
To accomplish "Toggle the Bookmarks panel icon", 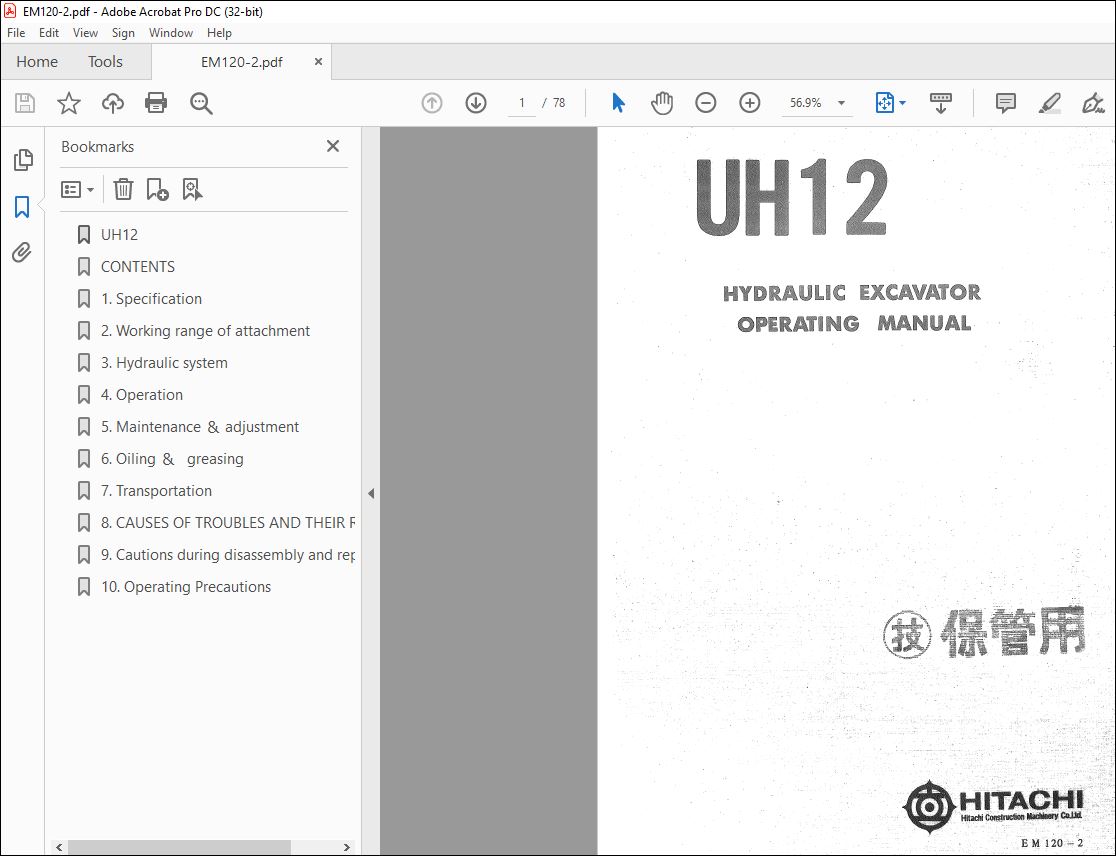I will click(22, 207).
